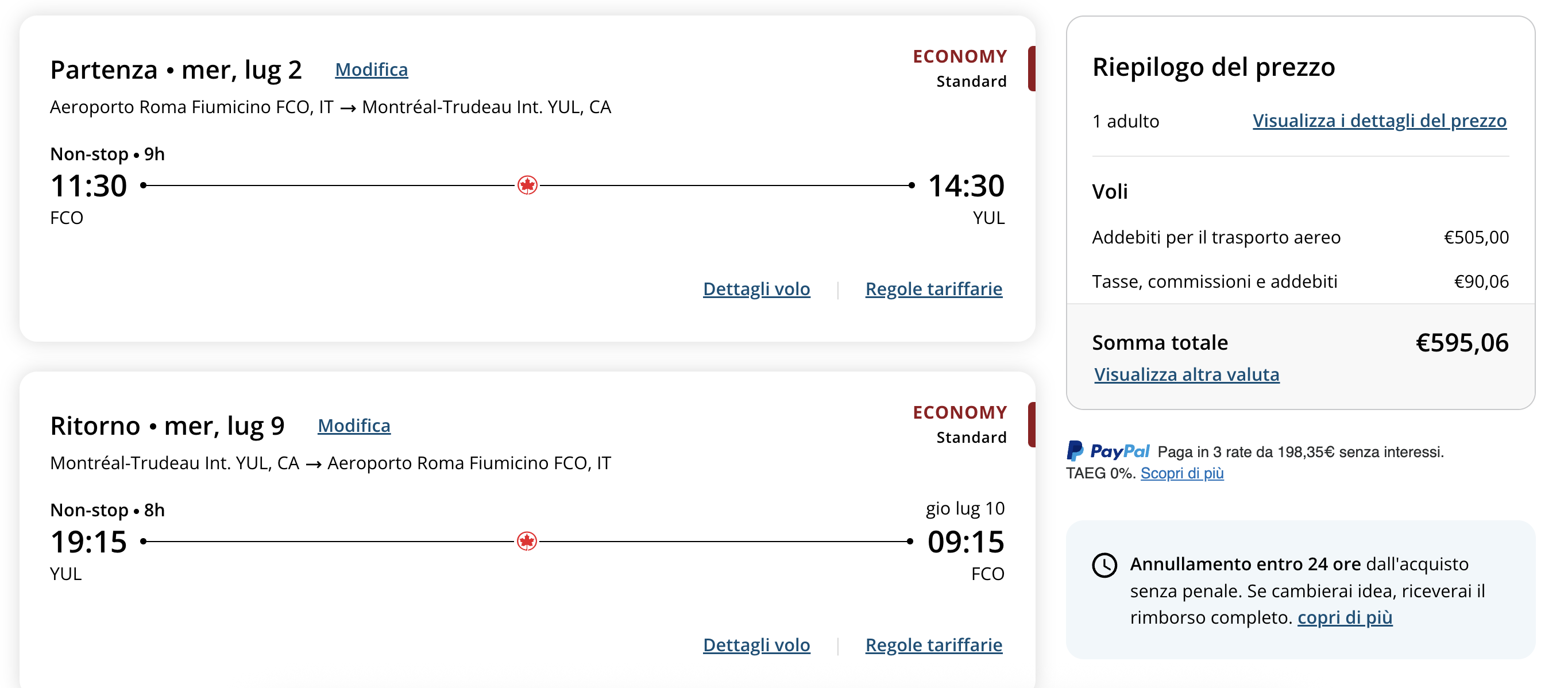Click the red fare marker on return card

coord(1032,425)
